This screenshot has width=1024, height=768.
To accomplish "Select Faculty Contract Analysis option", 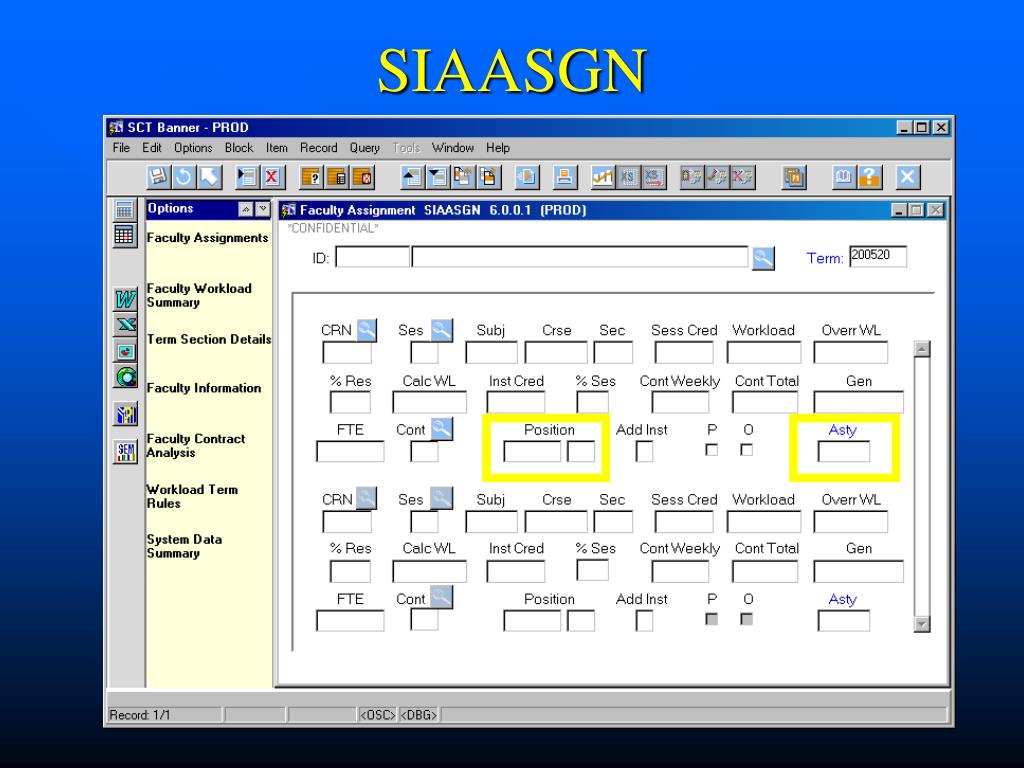I will [x=196, y=445].
